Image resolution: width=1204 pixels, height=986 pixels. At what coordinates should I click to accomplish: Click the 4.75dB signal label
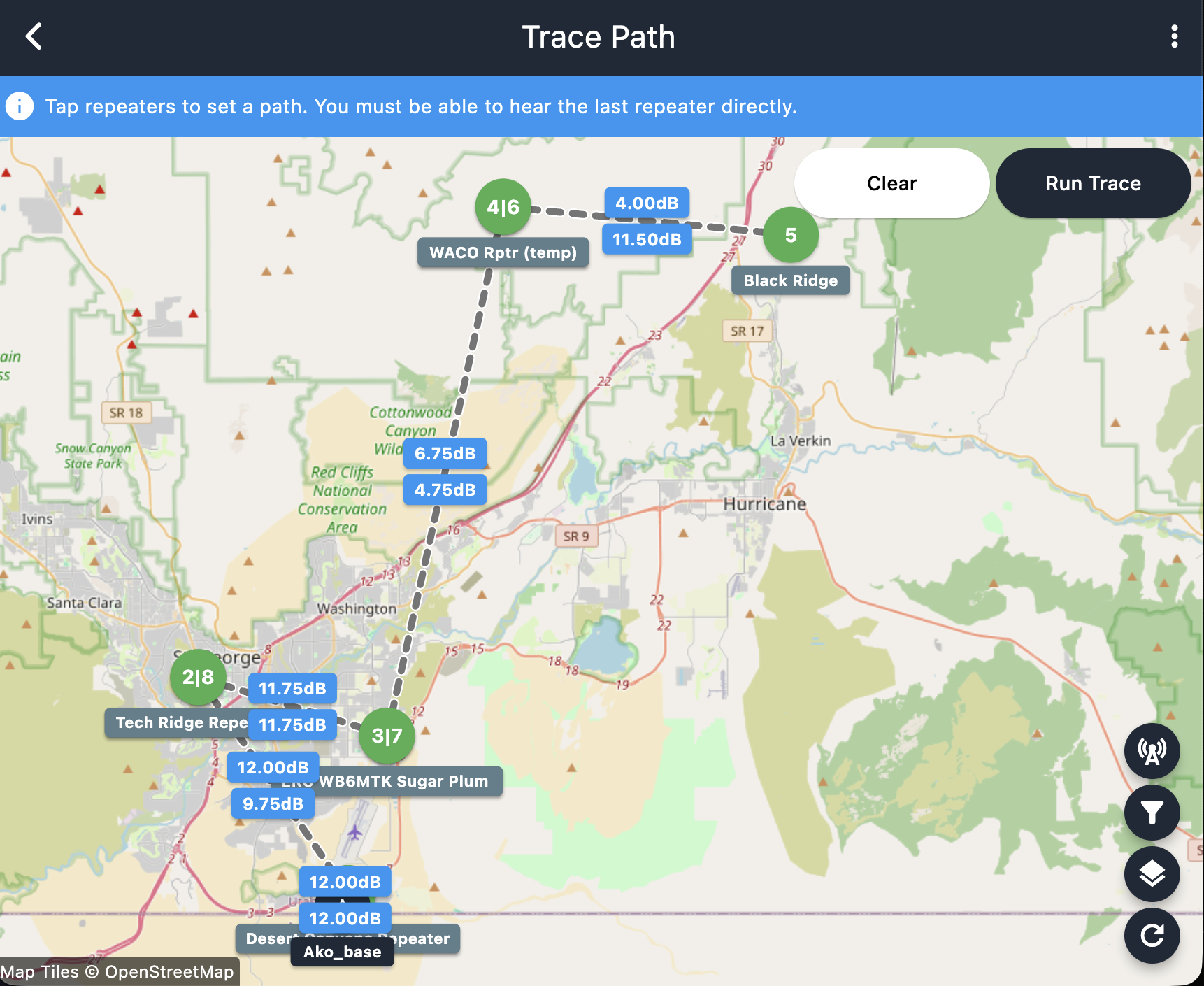tap(445, 490)
